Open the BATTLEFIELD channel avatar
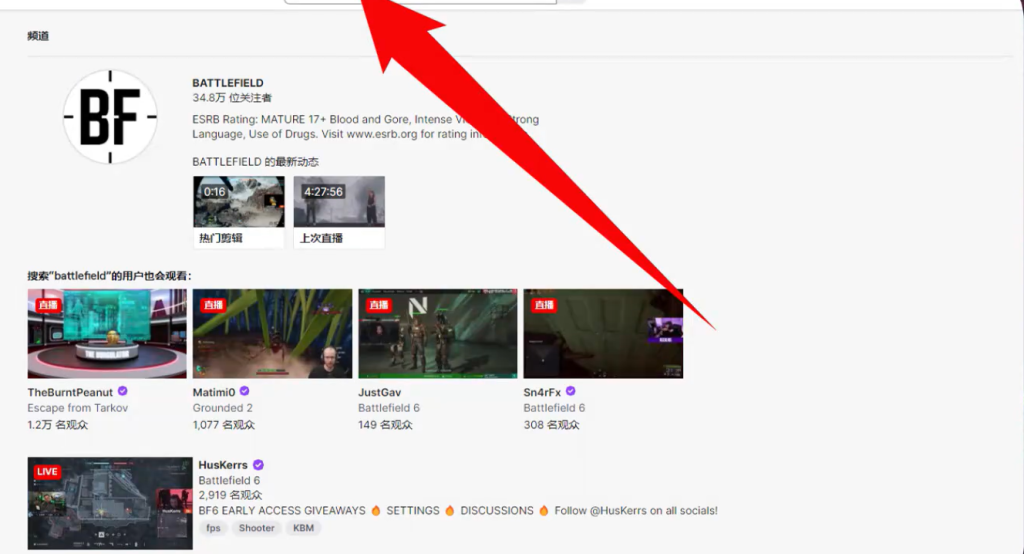 point(110,117)
